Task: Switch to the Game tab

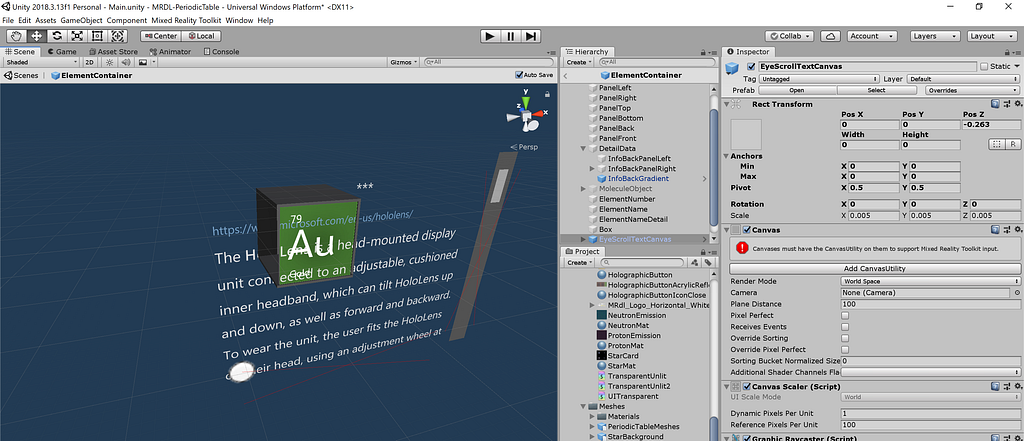Action: click(x=61, y=52)
